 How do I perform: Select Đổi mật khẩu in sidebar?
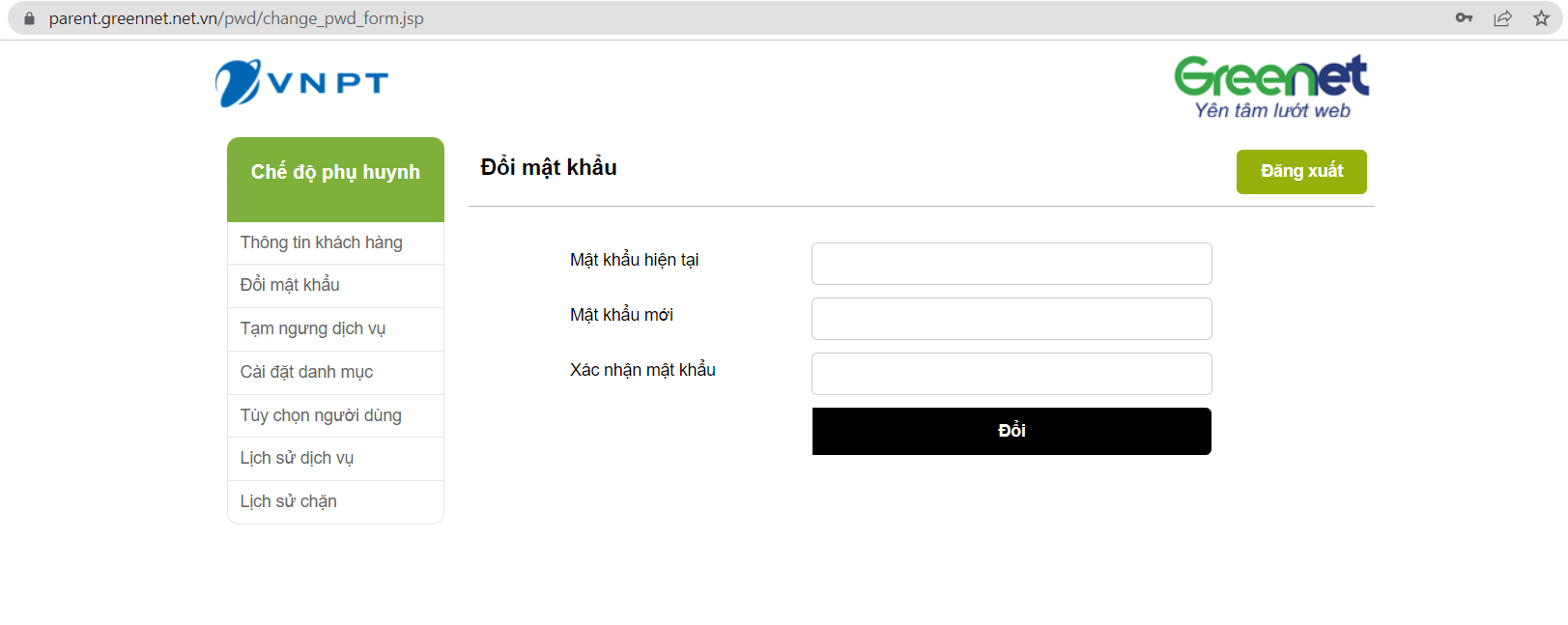click(x=290, y=285)
